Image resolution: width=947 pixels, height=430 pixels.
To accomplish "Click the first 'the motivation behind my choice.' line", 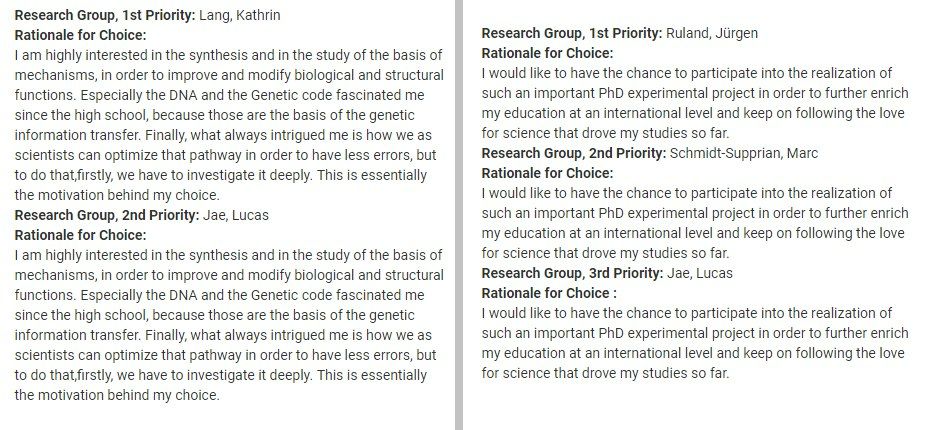I will pyautogui.click(x=117, y=195).
